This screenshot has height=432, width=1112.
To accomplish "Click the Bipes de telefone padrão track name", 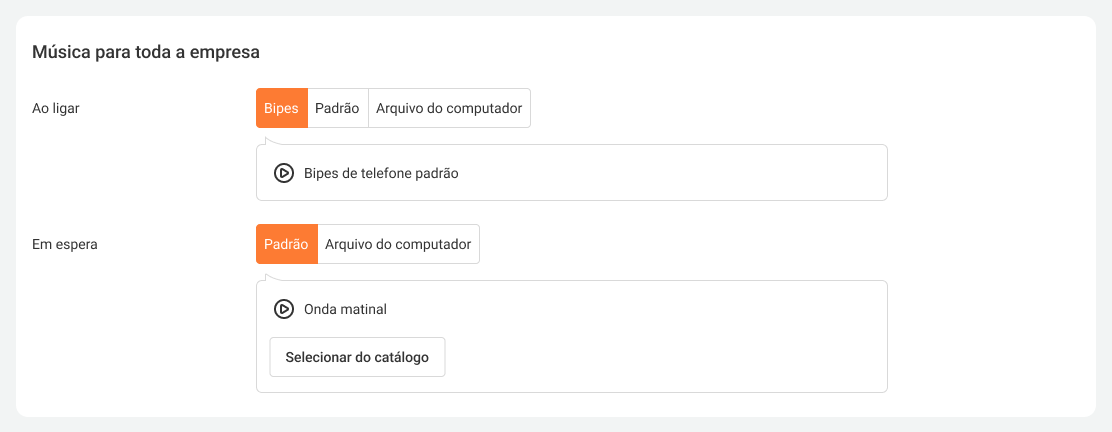I will (x=381, y=173).
